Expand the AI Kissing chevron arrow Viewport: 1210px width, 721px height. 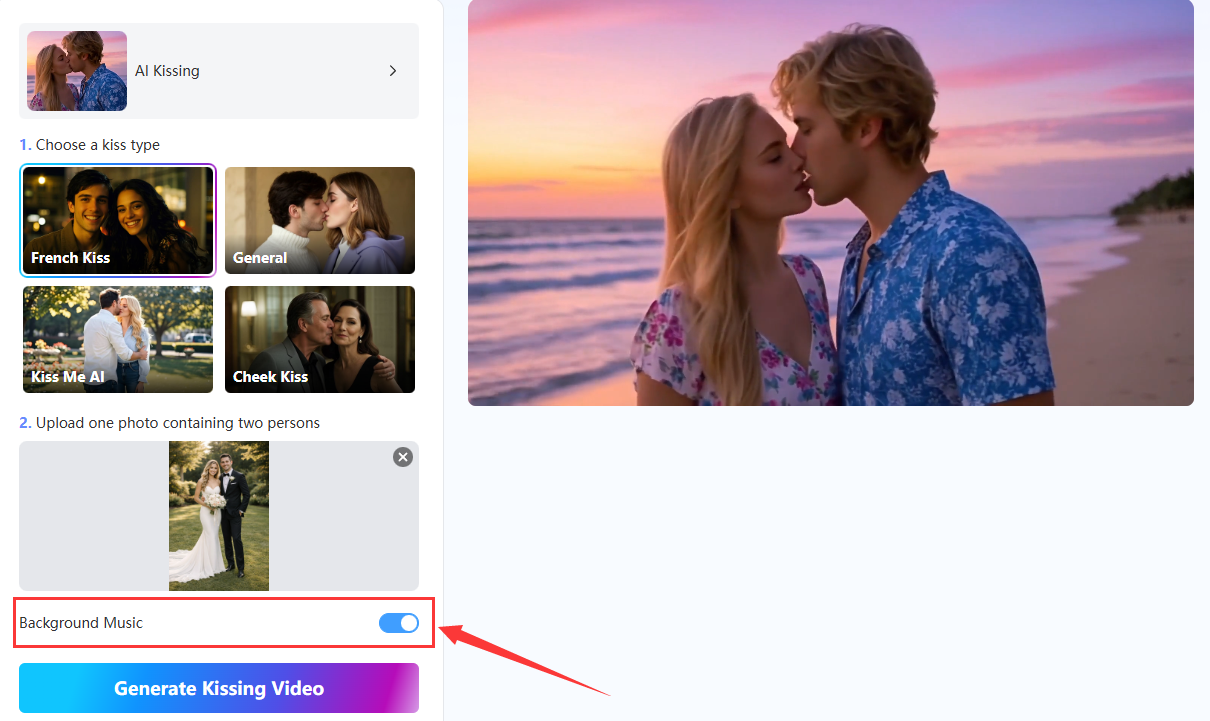(x=393, y=71)
